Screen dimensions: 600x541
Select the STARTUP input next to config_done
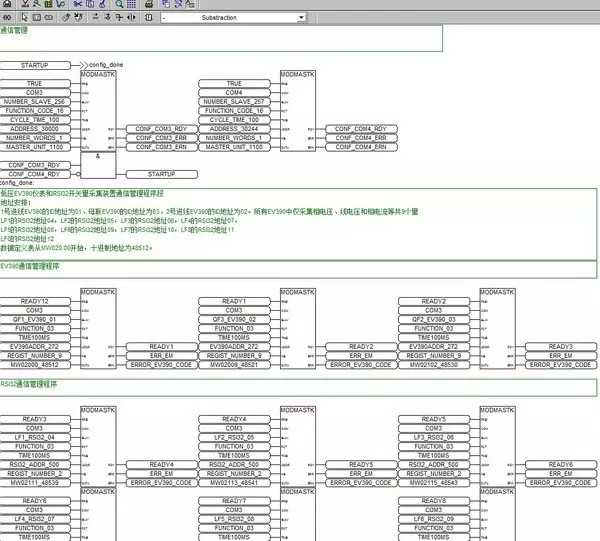pyautogui.click(x=35, y=65)
